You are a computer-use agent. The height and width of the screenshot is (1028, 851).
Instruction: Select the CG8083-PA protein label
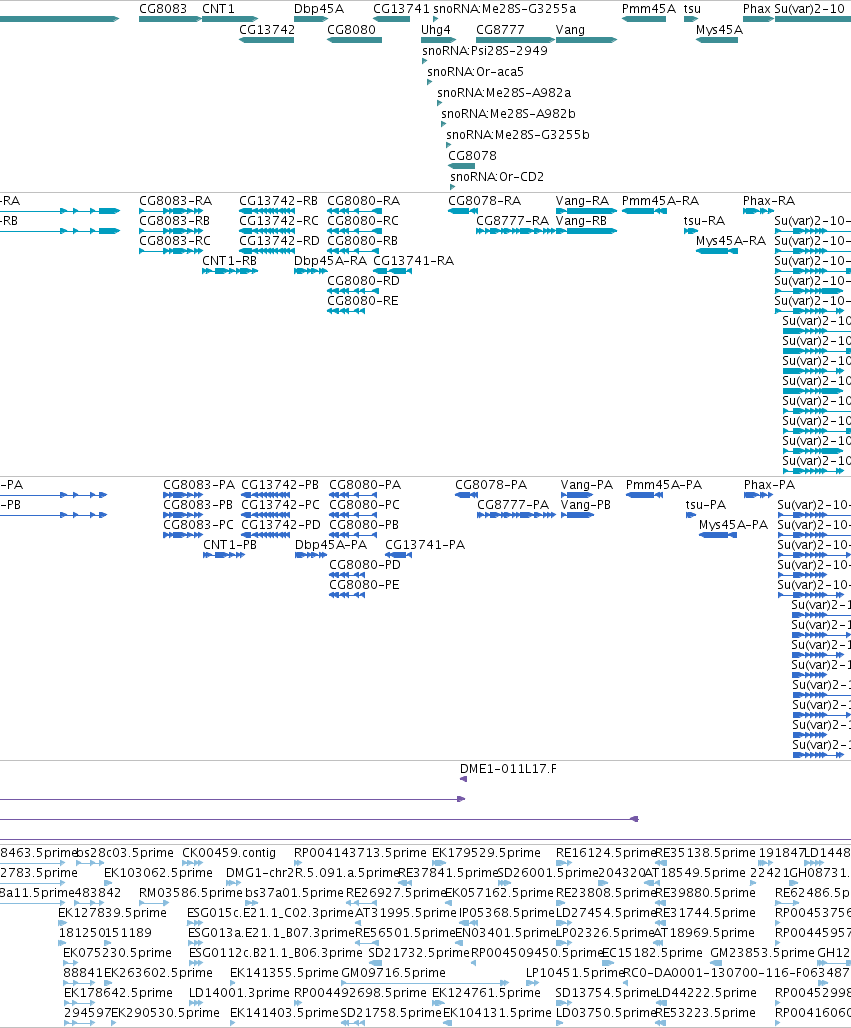(199, 484)
